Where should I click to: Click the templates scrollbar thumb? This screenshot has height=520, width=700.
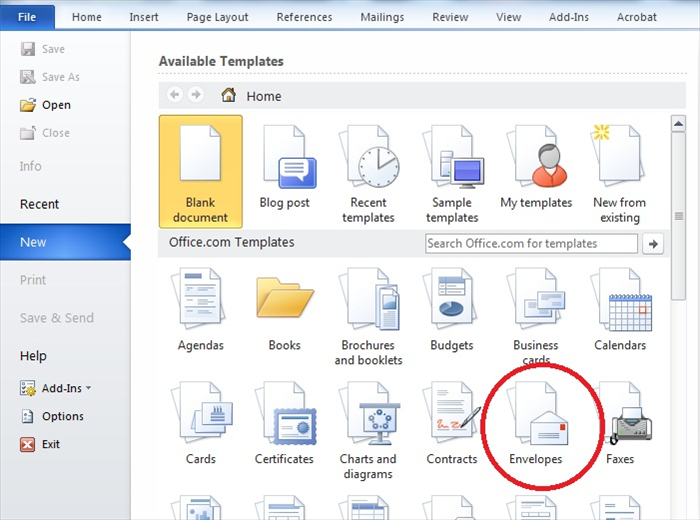679,216
